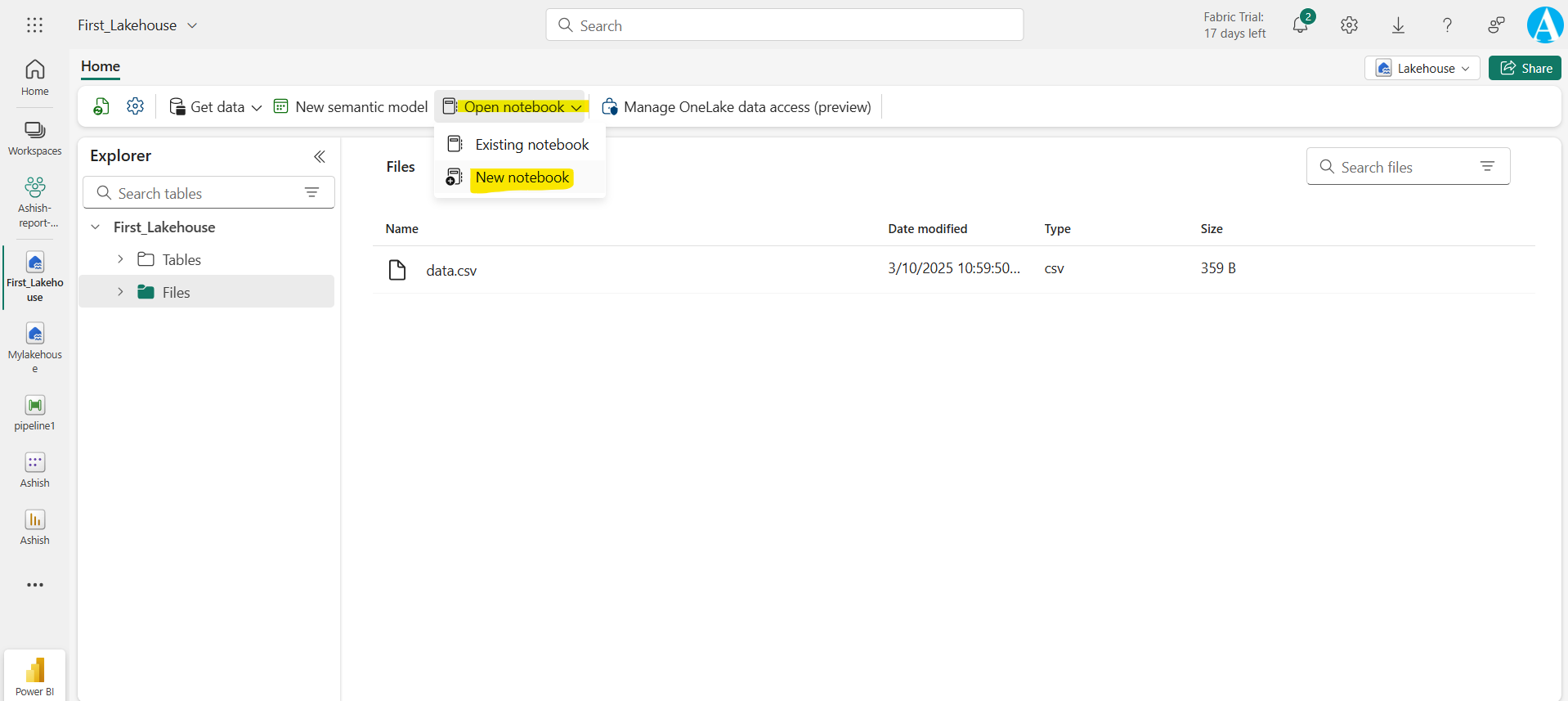Choose Existing notebook menu option
Image resolution: width=1568 pixels, height=701 pixels.
coord(531,145)
